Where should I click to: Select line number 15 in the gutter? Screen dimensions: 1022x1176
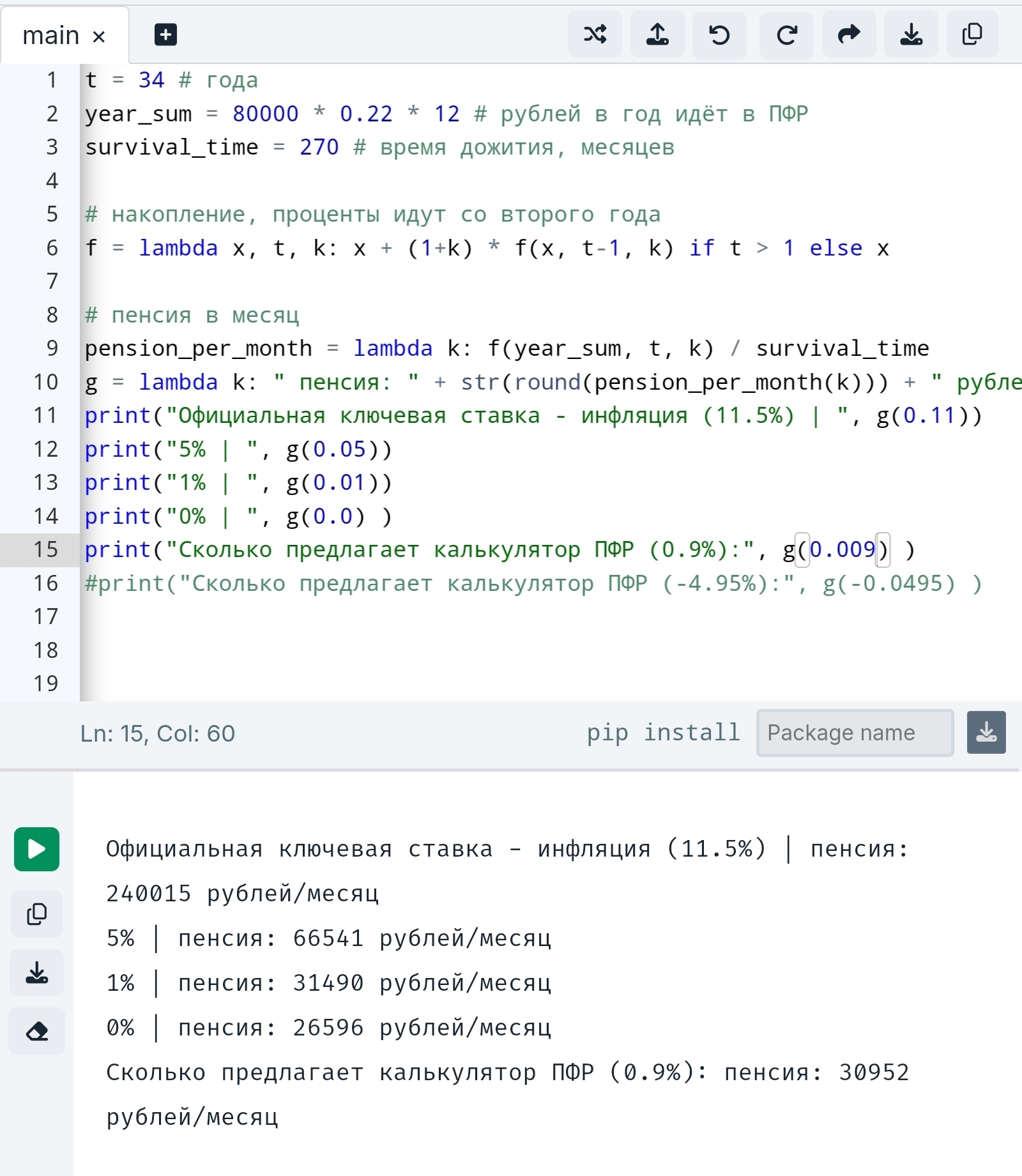pyautogui.click(x=45, y=549)
